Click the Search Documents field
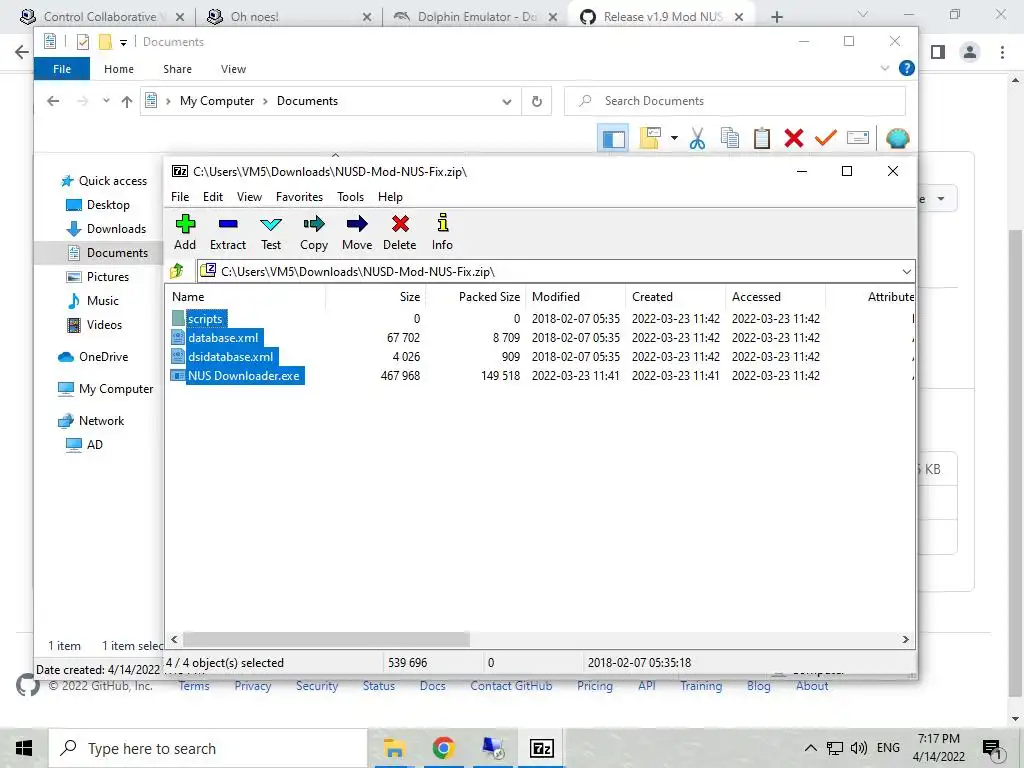1024x768 pixels. pyautogui.click(x=735, y=101)
